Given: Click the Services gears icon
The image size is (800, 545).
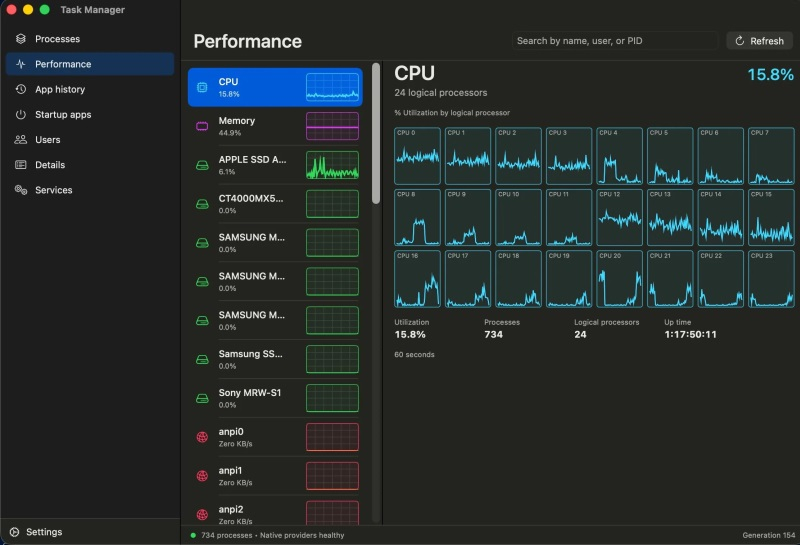Looking at the screenshot, I should click(20, 190).
